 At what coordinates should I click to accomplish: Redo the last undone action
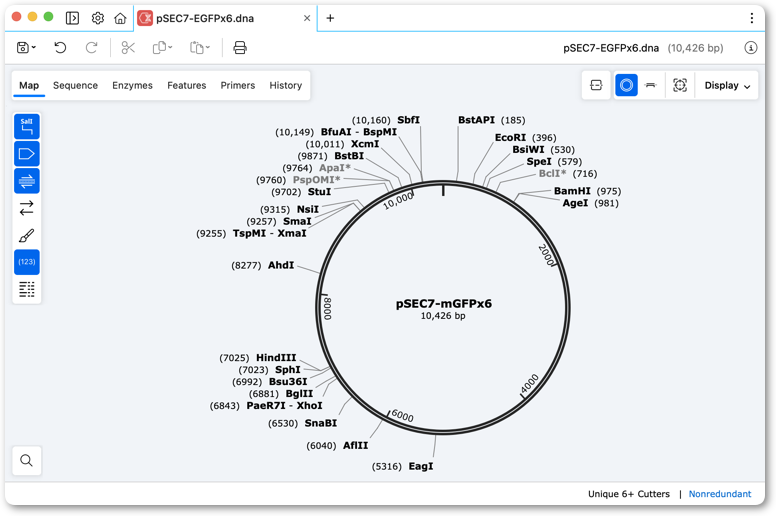tap(91, 47)
